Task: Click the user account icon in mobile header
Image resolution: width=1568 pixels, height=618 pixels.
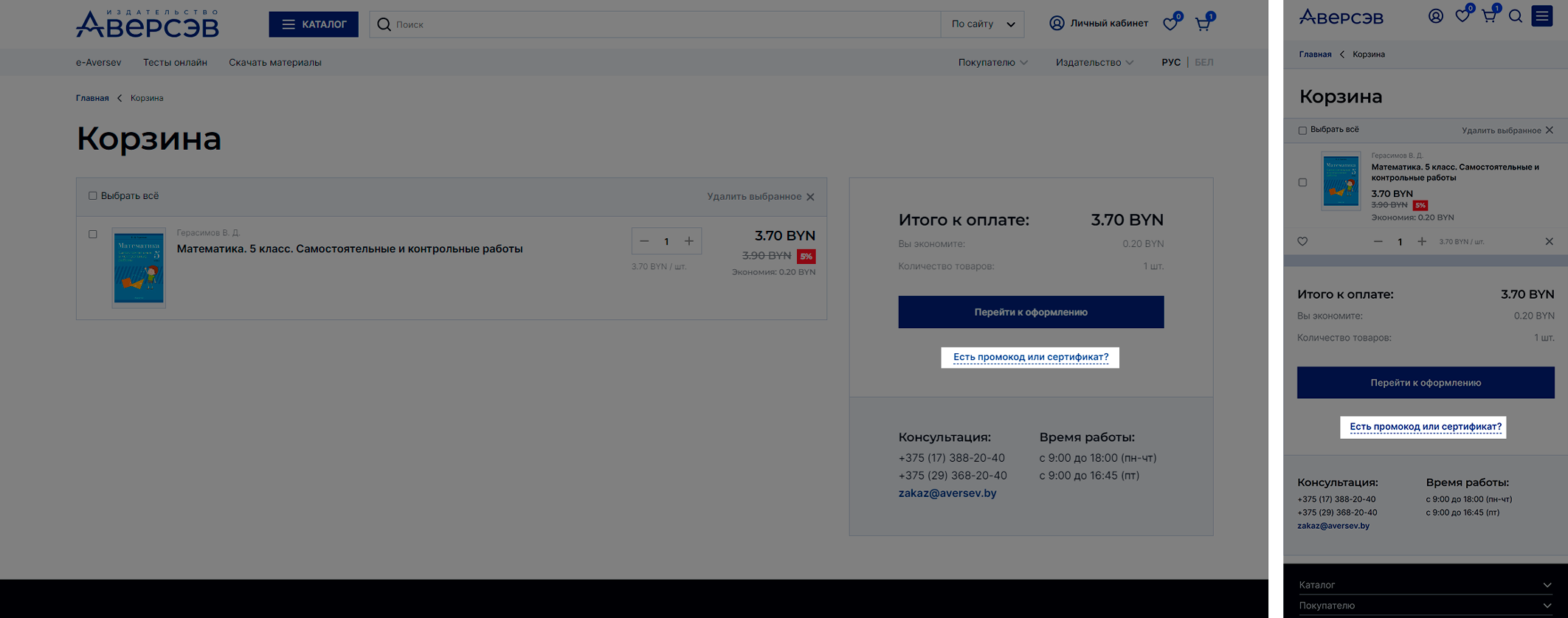Action: 1435,16
